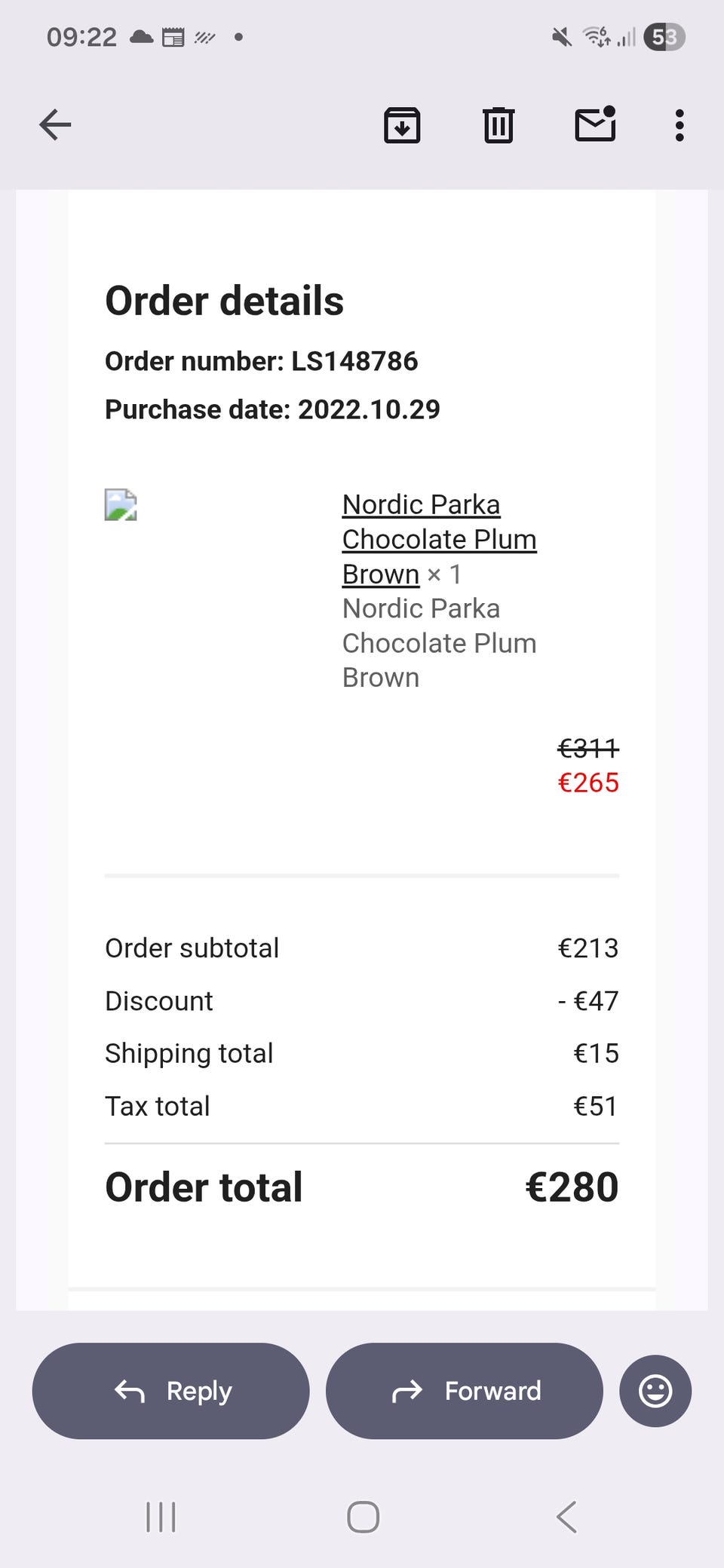This screenshot has height=1568, width=724.
Task: Delete the email with trash icon
Action: click(x=498, y=125)
